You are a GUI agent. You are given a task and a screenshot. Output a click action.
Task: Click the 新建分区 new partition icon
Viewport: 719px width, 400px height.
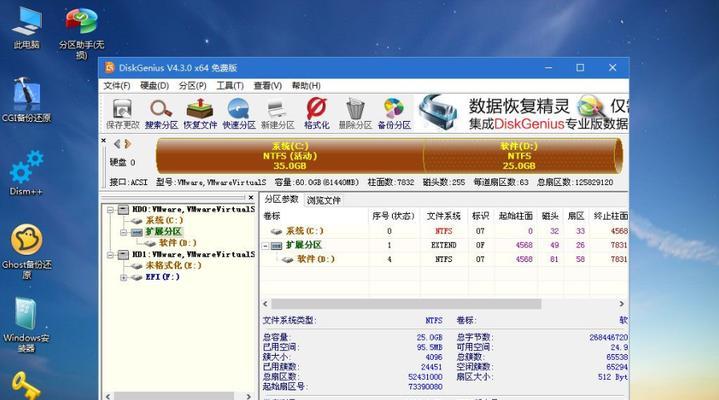pyautogui.click(x=277, y=114)
